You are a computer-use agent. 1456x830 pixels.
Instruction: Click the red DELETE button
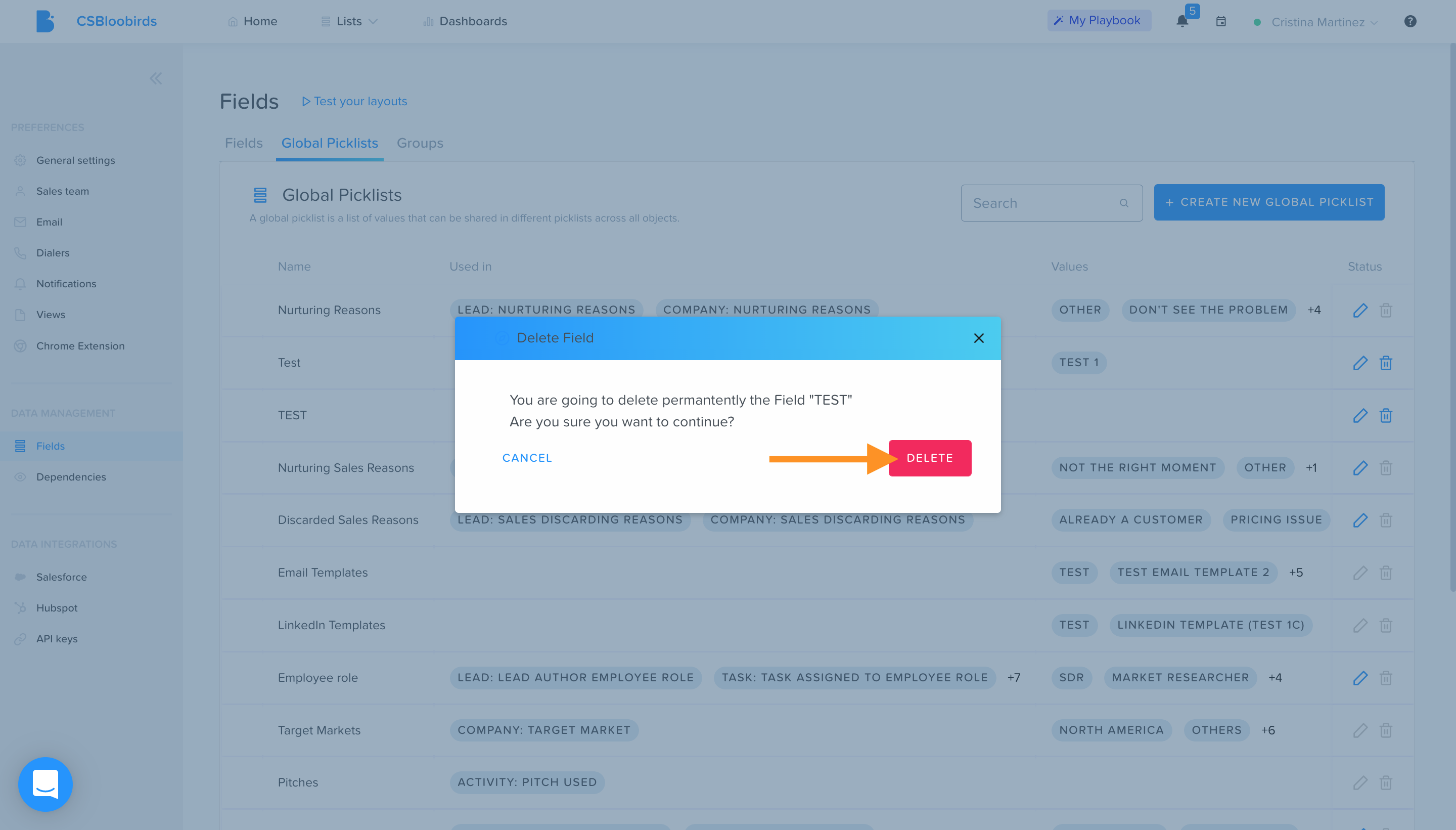[930, 458]
